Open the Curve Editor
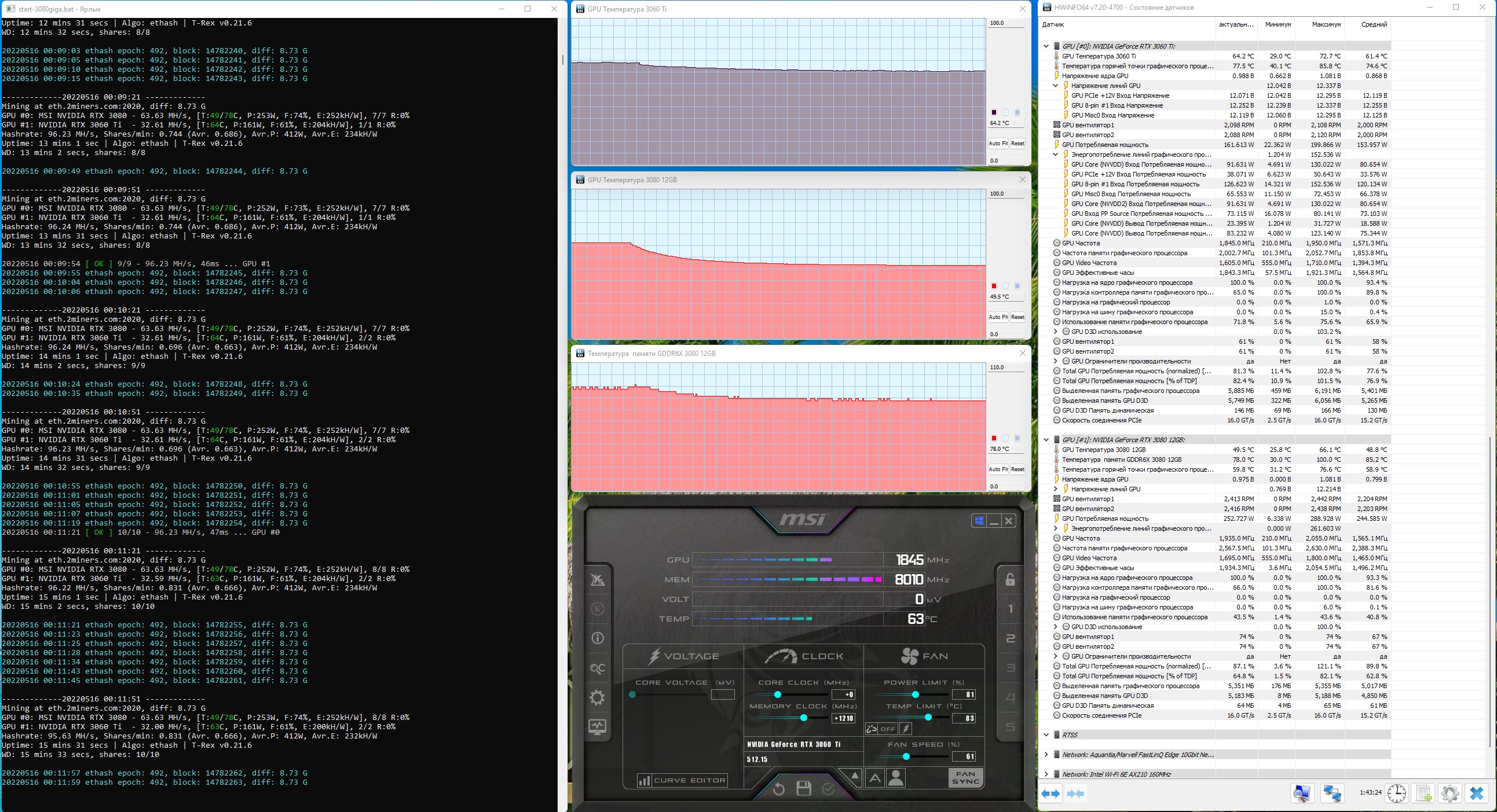The image size is (1497, 812). (x=682, y=780)
